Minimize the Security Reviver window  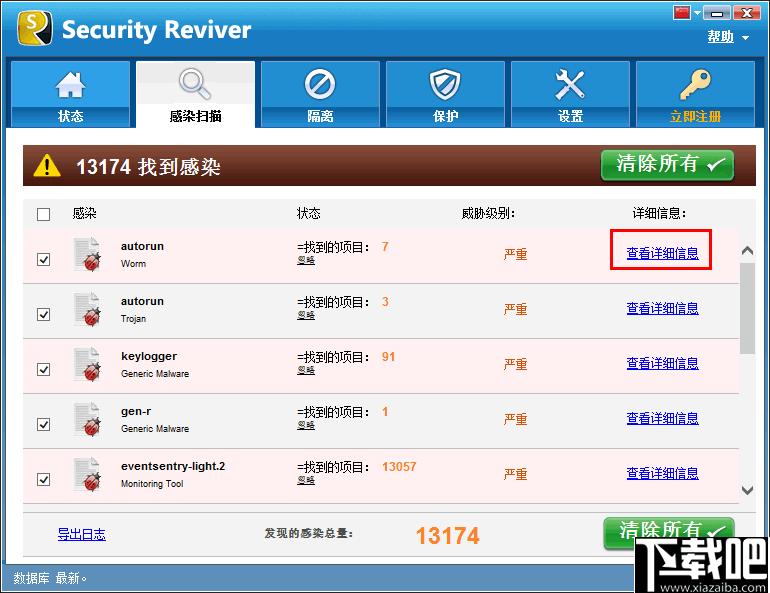point(716,13)
